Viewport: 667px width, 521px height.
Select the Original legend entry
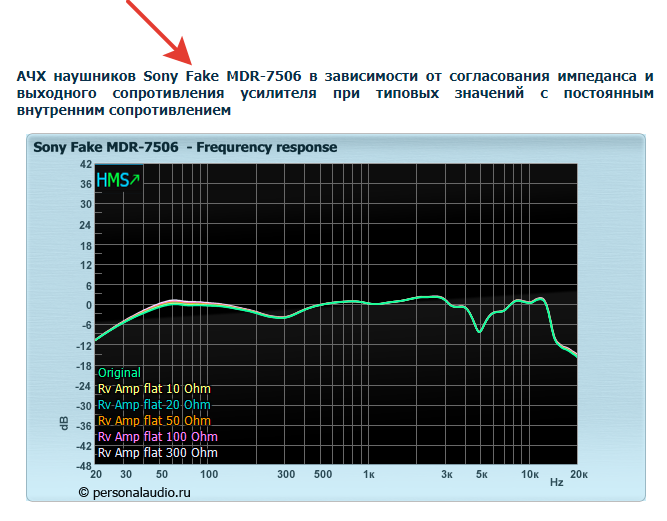[x=119, y=373]
